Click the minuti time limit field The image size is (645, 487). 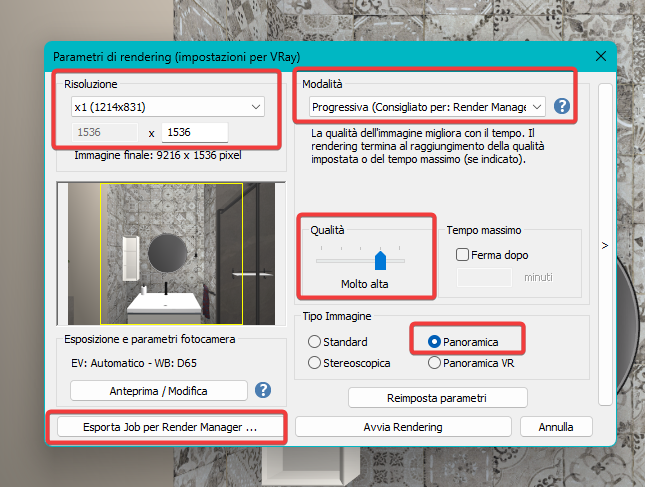(484, 277)
